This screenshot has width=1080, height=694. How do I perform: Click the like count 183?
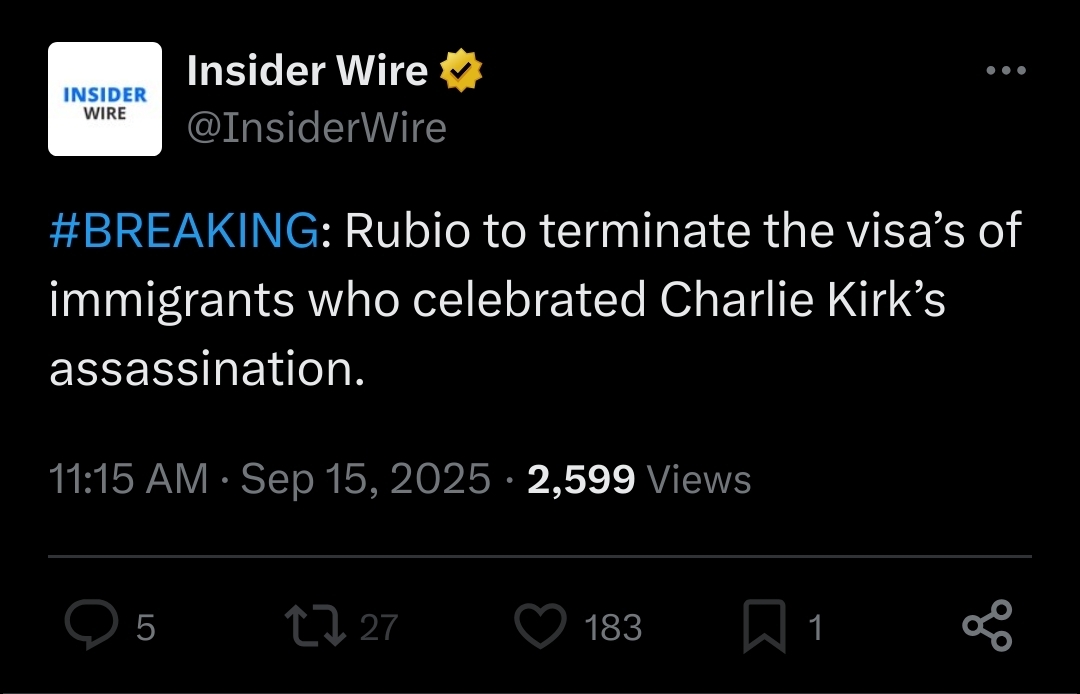click(x=613, y=627)
